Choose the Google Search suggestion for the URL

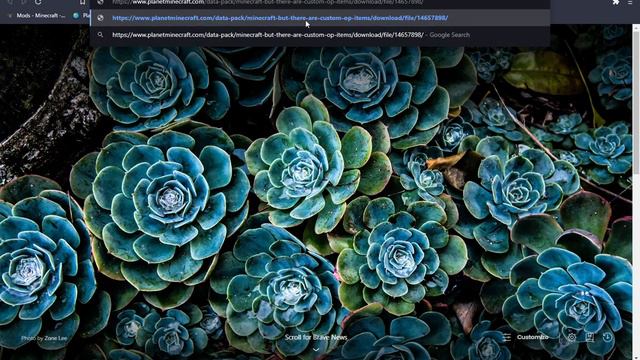tap(320, 35)
